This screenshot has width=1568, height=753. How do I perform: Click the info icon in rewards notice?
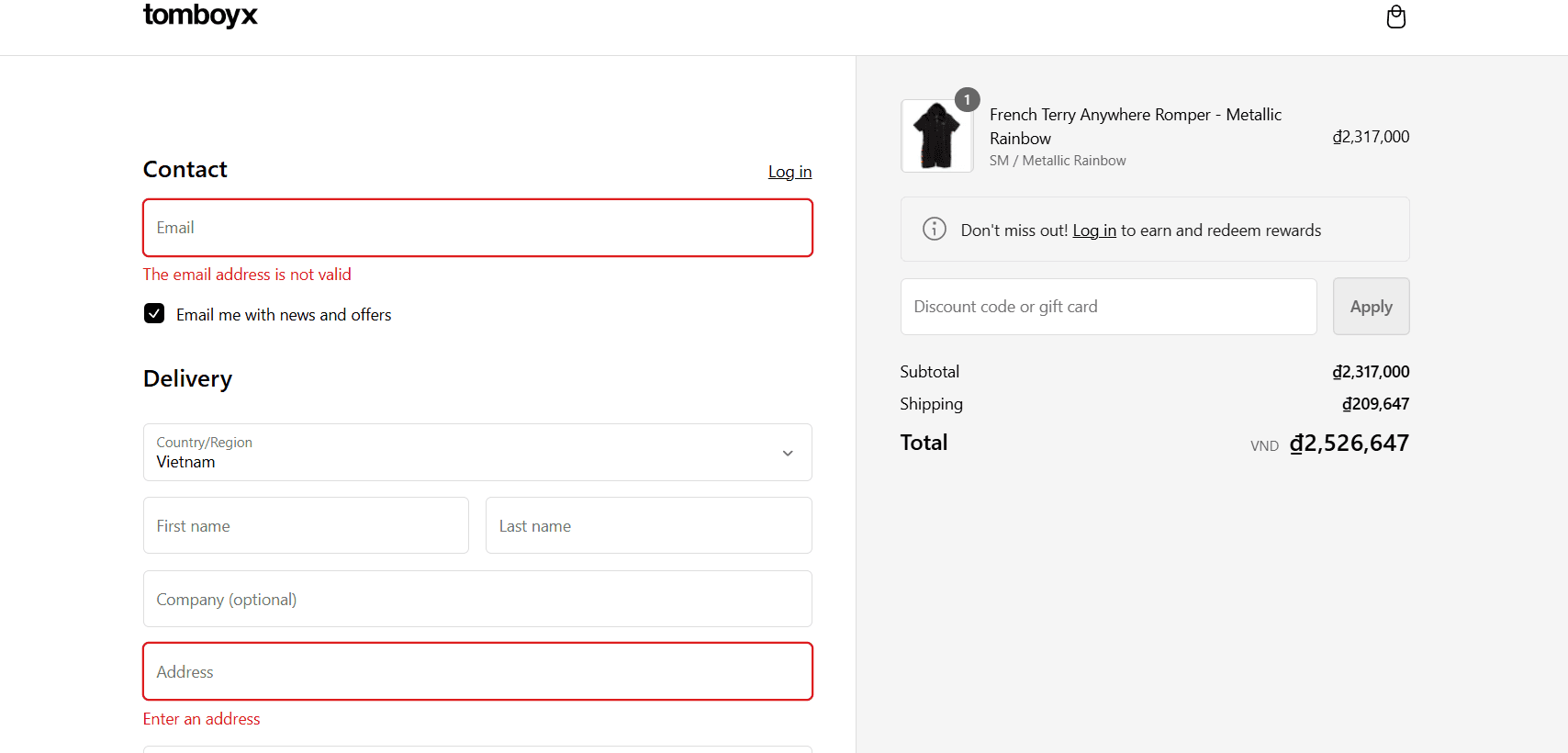coord(934,229)
